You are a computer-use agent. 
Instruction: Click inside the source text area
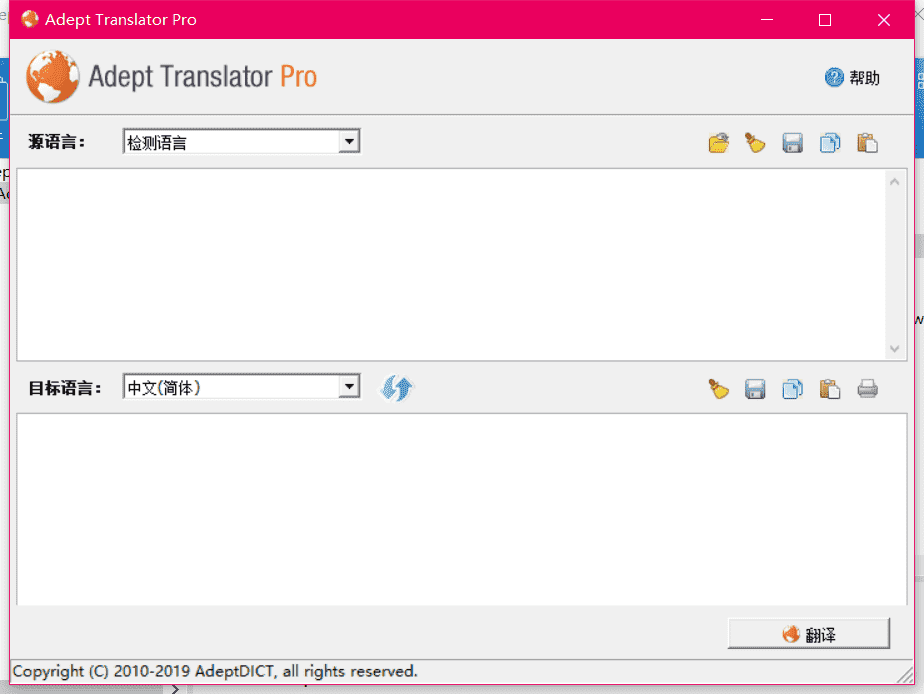[x=451, y=265]
